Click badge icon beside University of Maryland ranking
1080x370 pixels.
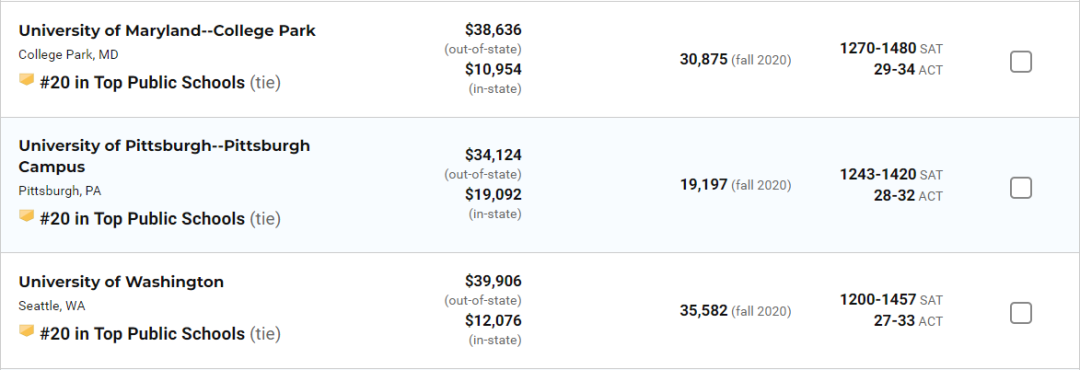click(26, 81)
